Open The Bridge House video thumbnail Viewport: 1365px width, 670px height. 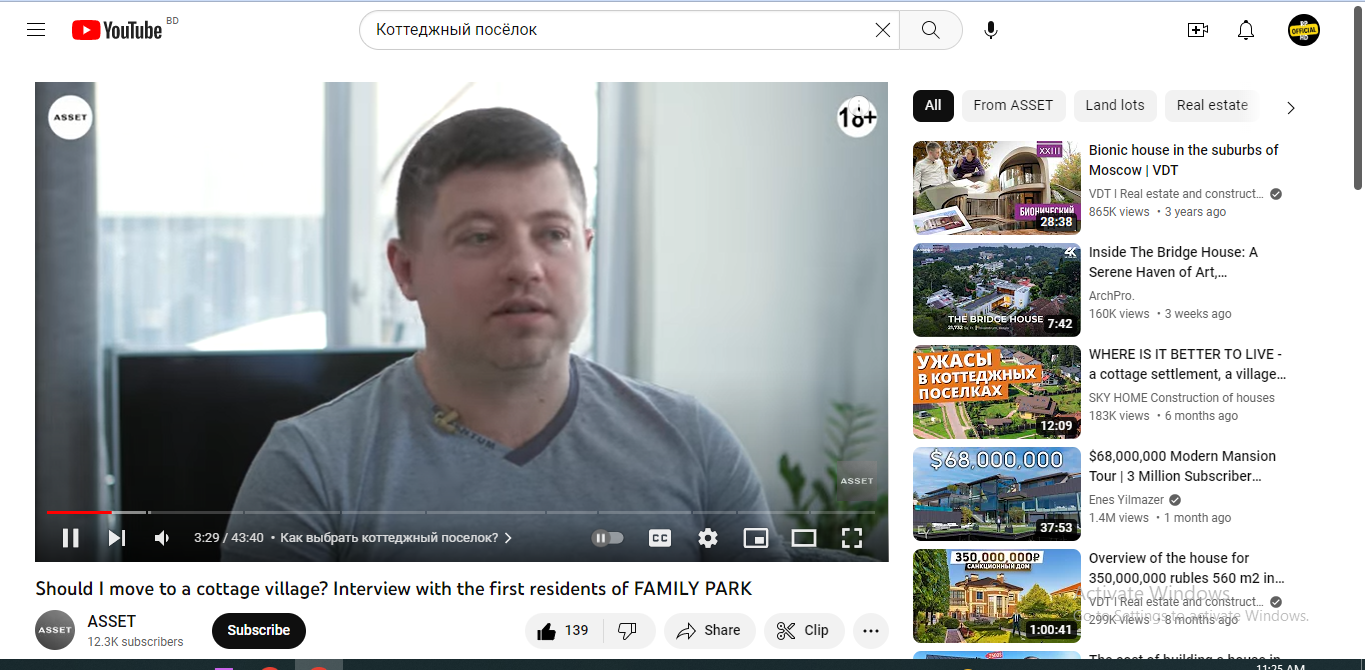coord(997,290)
